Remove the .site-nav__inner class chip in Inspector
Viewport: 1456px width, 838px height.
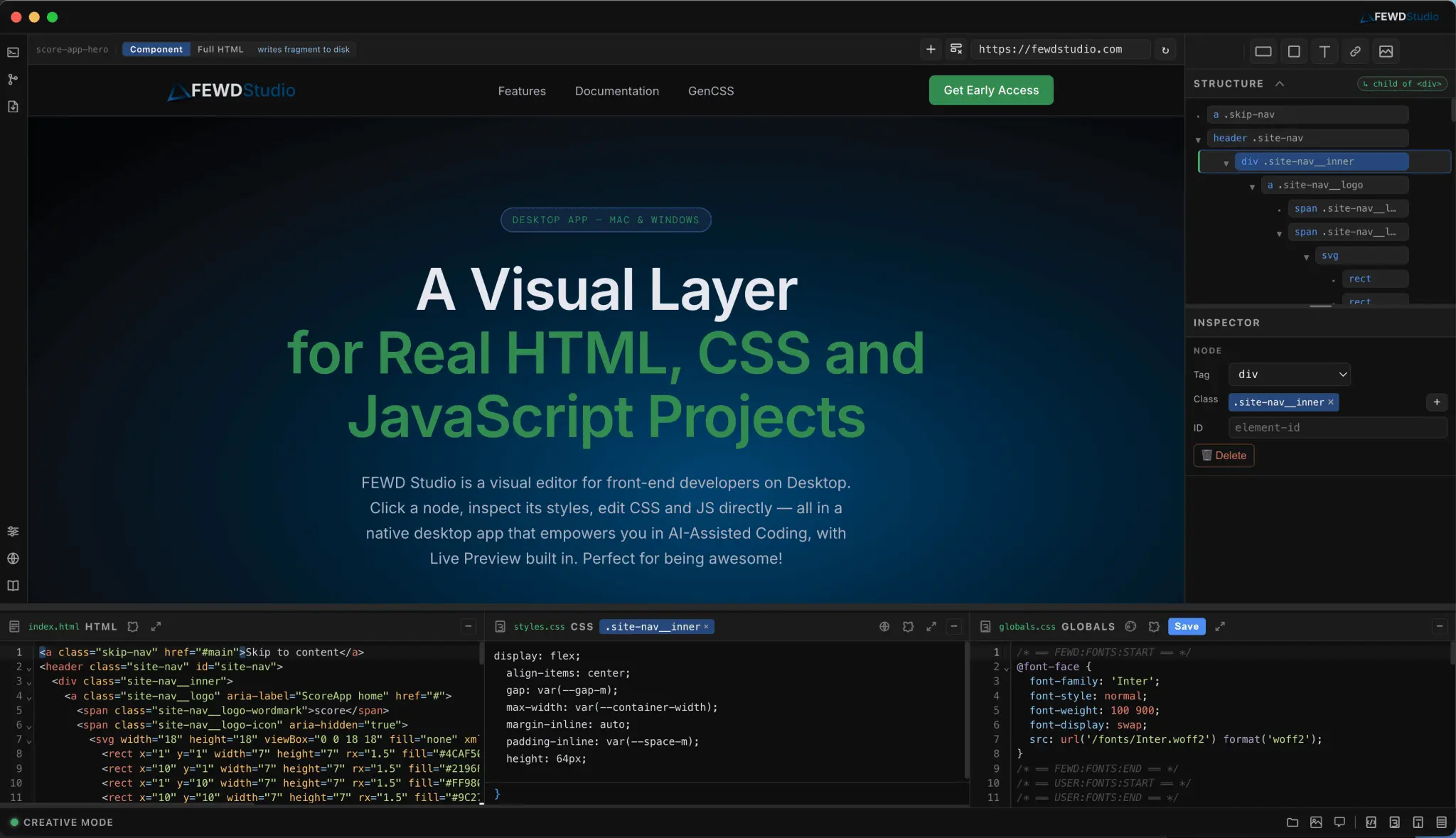pyautogui.click(x=1331, y=402)
